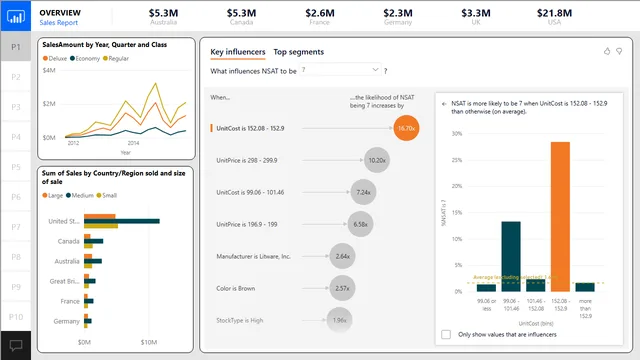Select influencer UnitPrice is 298 - 299.9
This screenshot has height=360, width=640.
[247, 160]
